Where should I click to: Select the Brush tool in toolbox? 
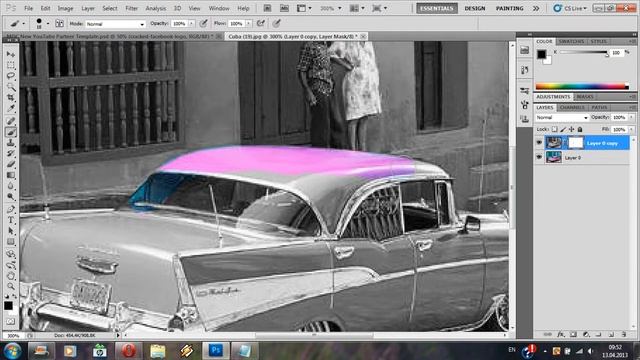point(11,132)
